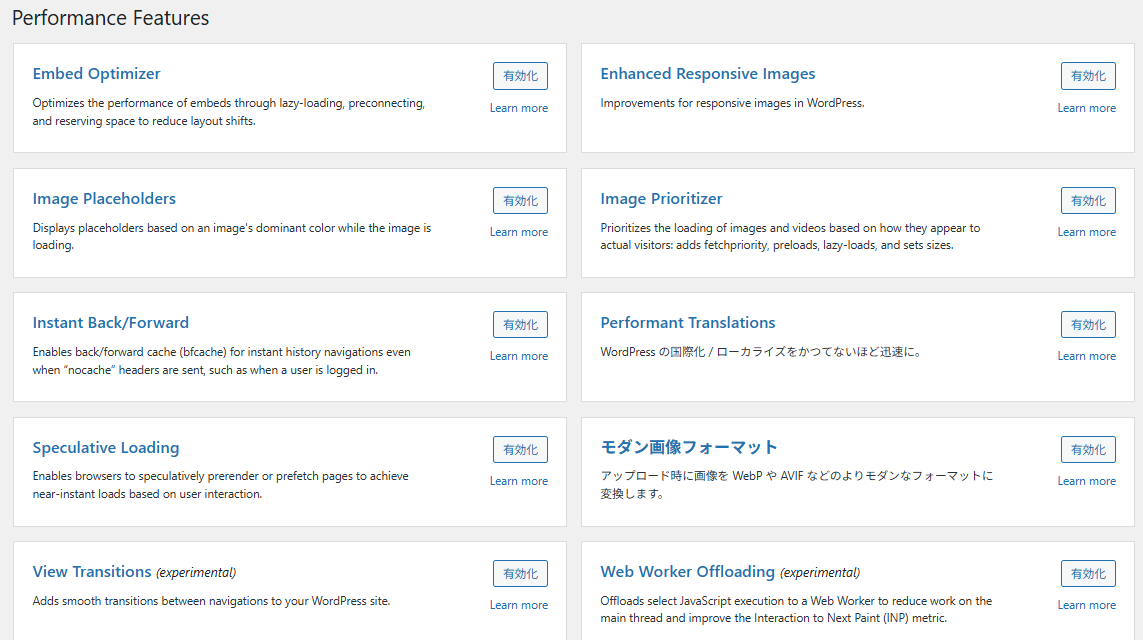Activate the Embed Optimizer feature
This screenshot has height=640, width=1143.
tap(520, 76)
